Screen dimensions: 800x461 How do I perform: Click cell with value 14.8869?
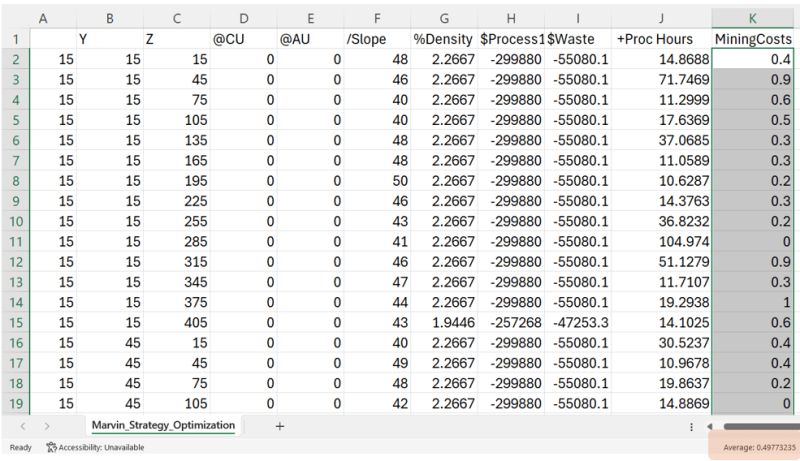point(661,404)
